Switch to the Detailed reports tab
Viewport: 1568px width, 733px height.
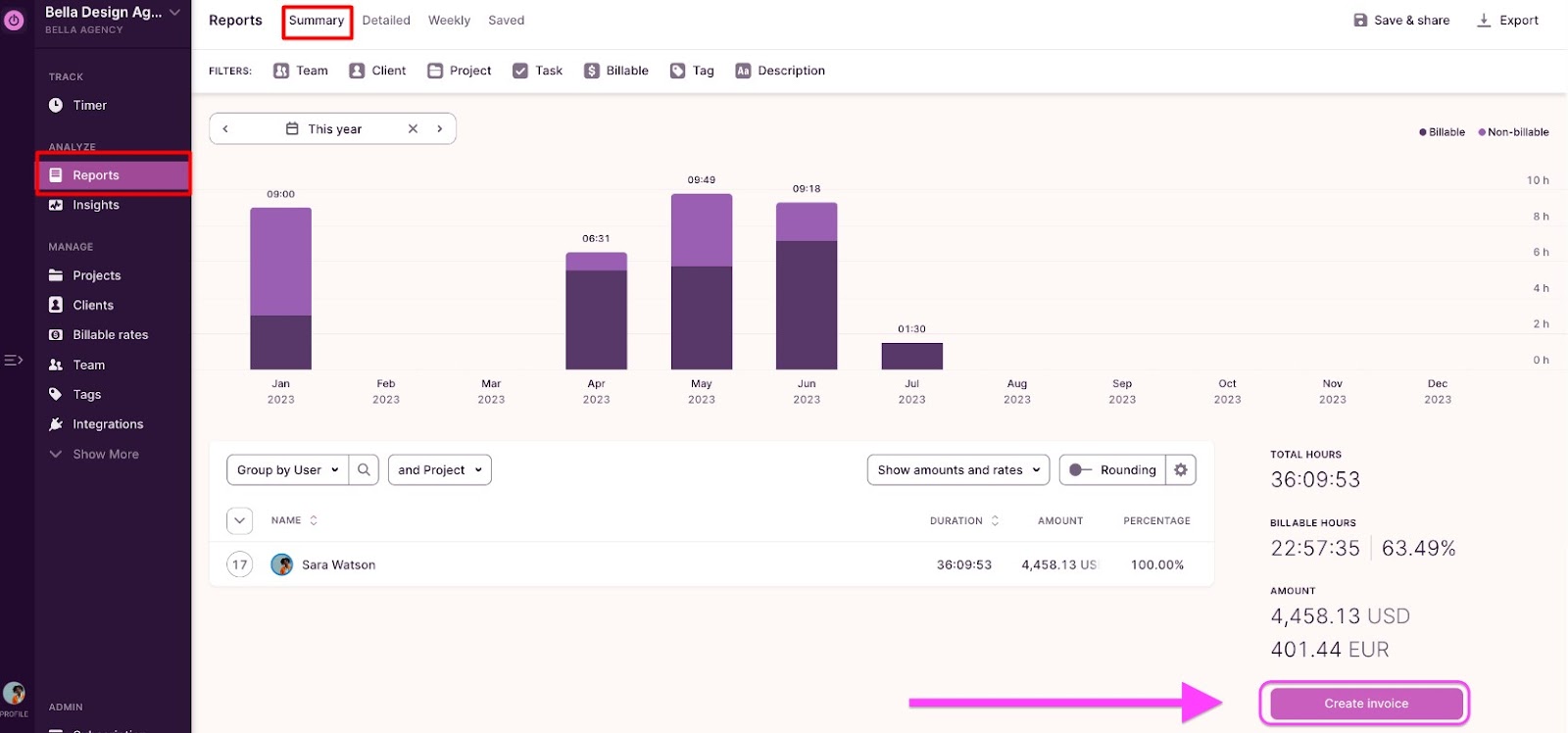point(386,21)
